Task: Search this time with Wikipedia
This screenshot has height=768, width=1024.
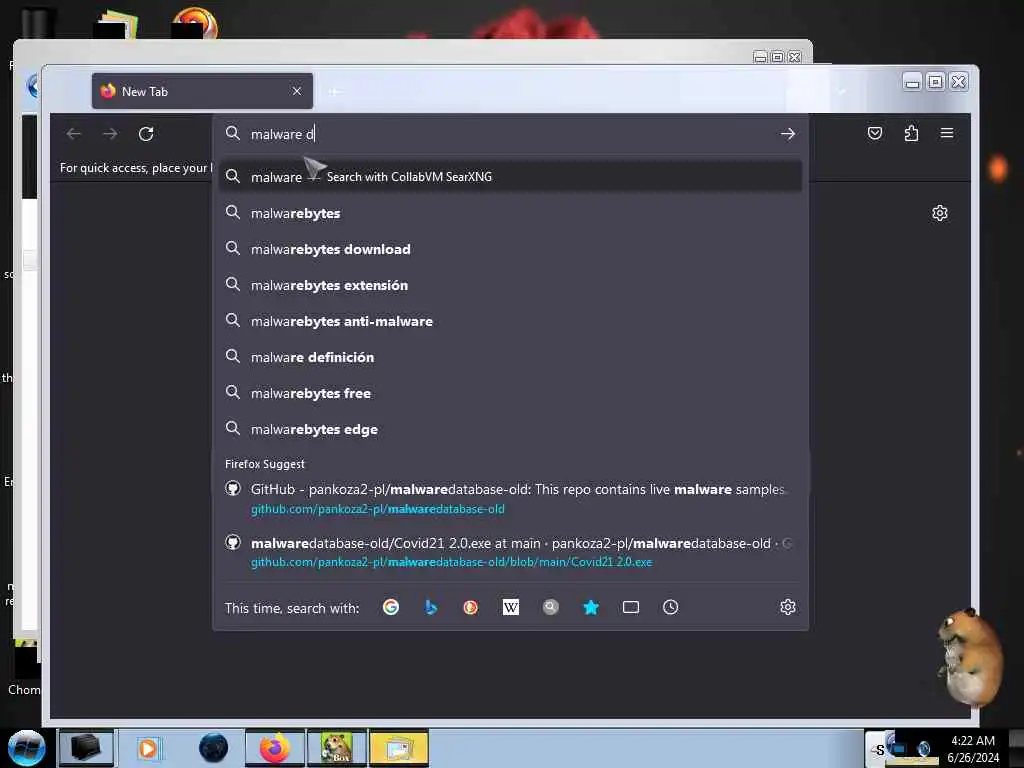Action: pyautogui.click(x=511, y=607)
